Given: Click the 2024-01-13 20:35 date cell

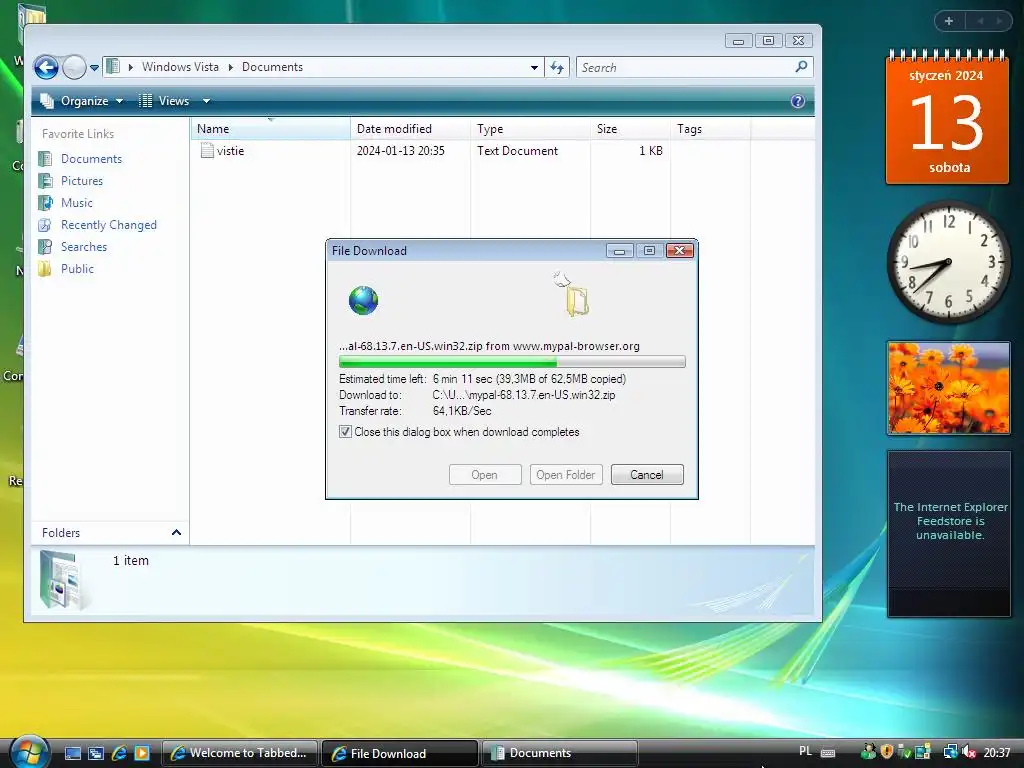Looking at the screenshot, I should [x=400, y=151].
